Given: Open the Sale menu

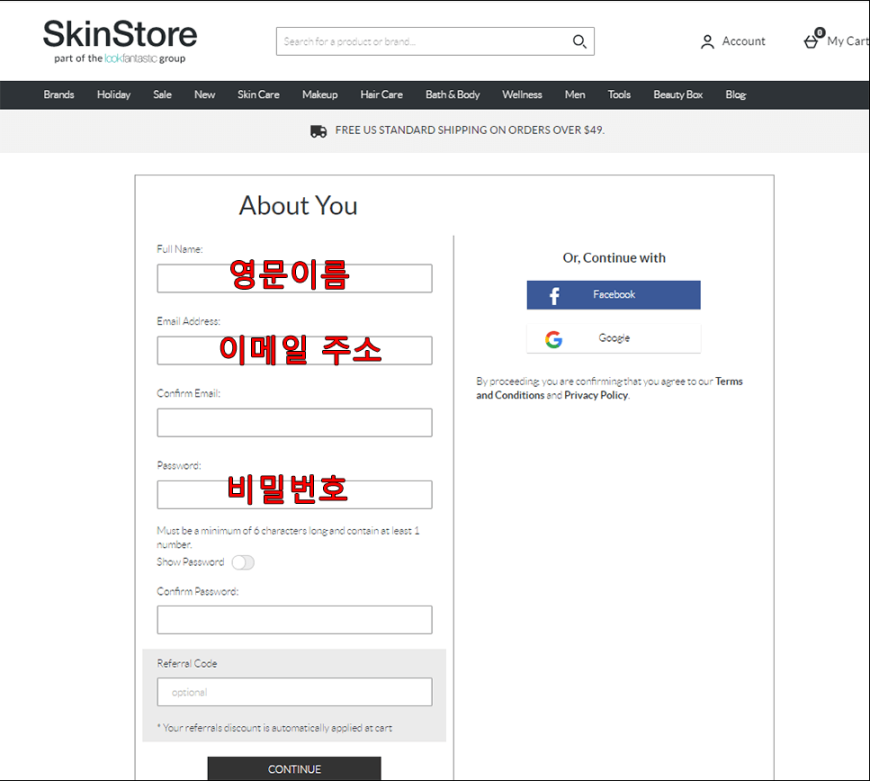Looking at the screenshot, I should [163, 95].
